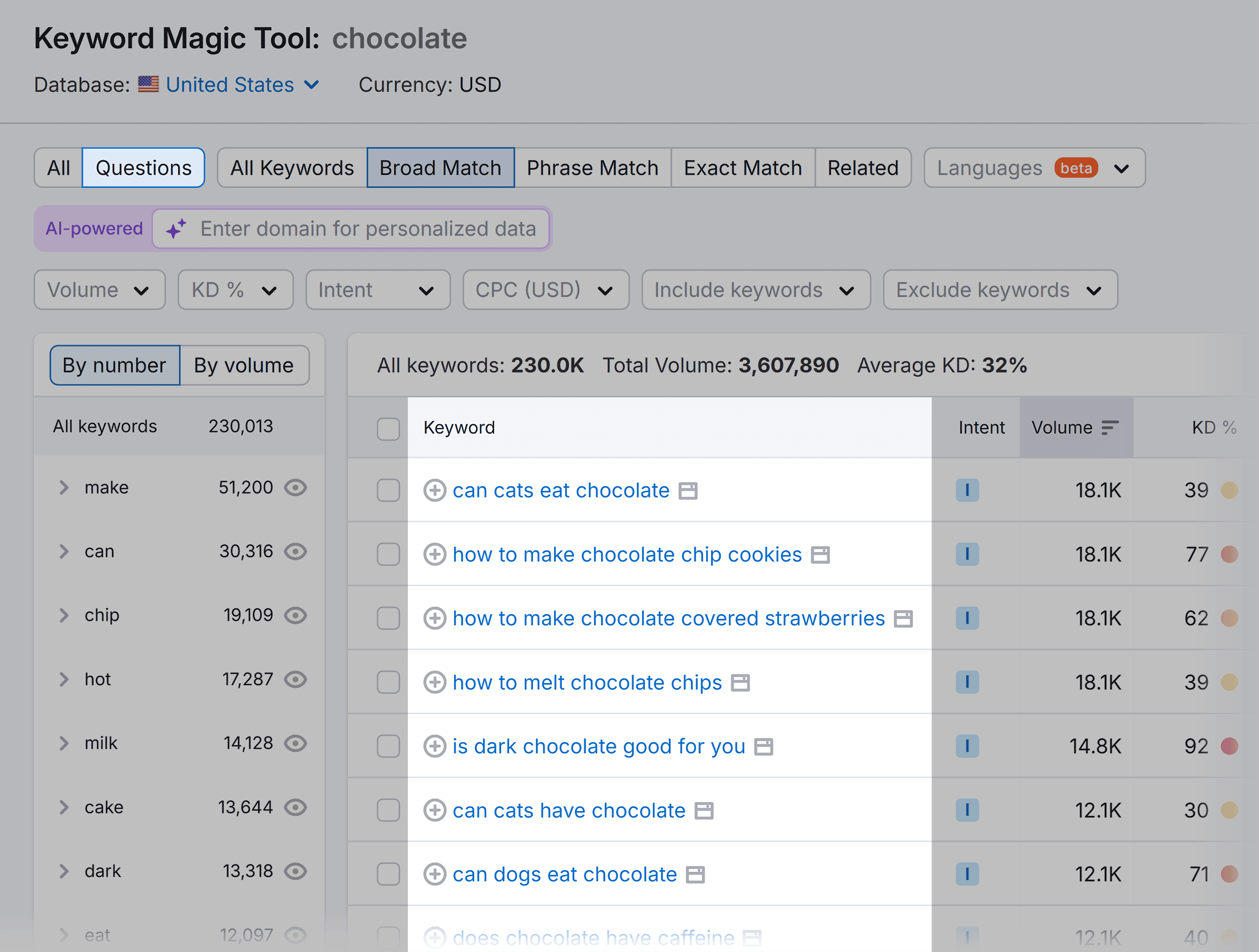Switch to the All tab

pyautogui.click(x=58, y=168)
